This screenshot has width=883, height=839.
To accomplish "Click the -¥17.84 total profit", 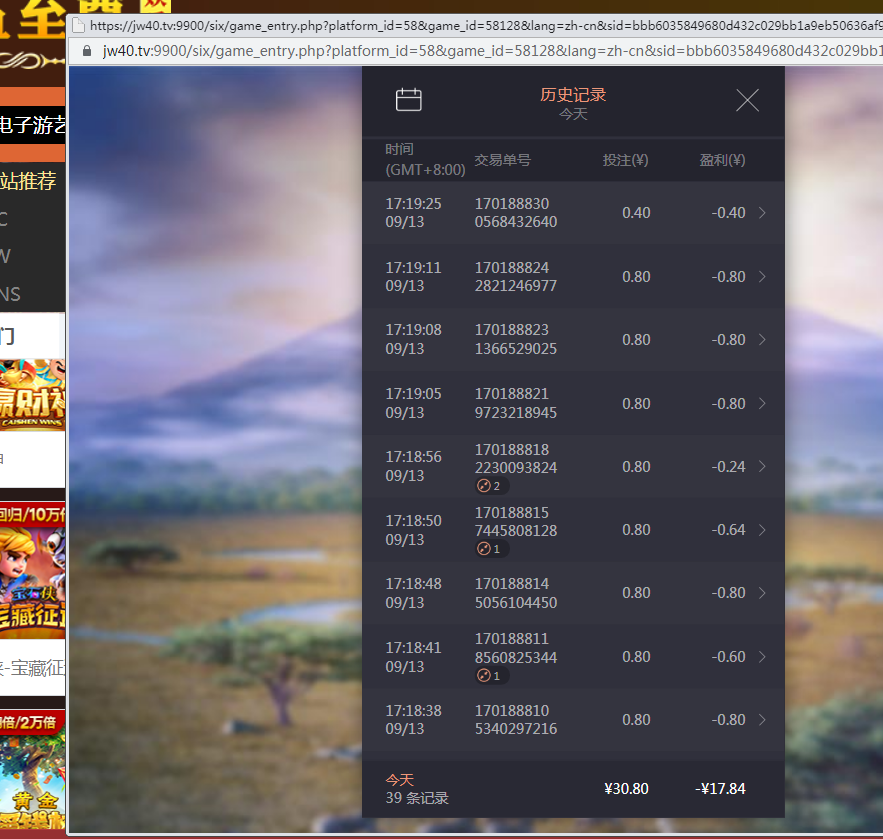I will click(x=720, y=788).
